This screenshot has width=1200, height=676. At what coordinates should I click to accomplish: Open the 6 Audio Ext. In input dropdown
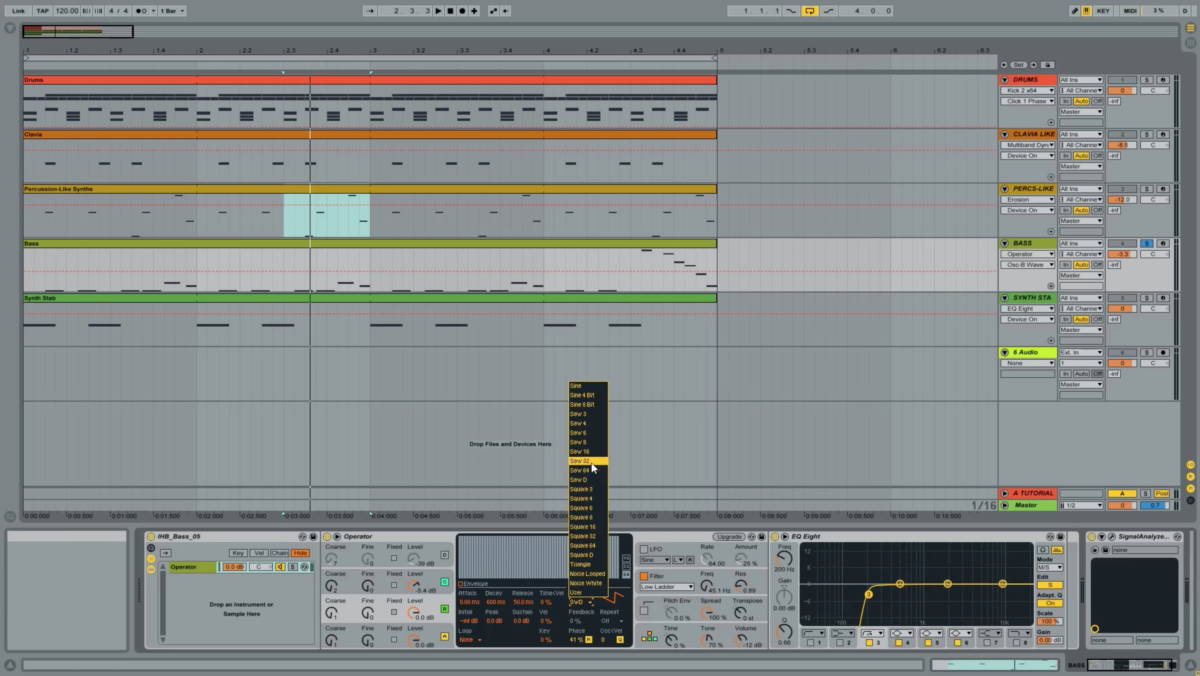[x=1081, y=352]
